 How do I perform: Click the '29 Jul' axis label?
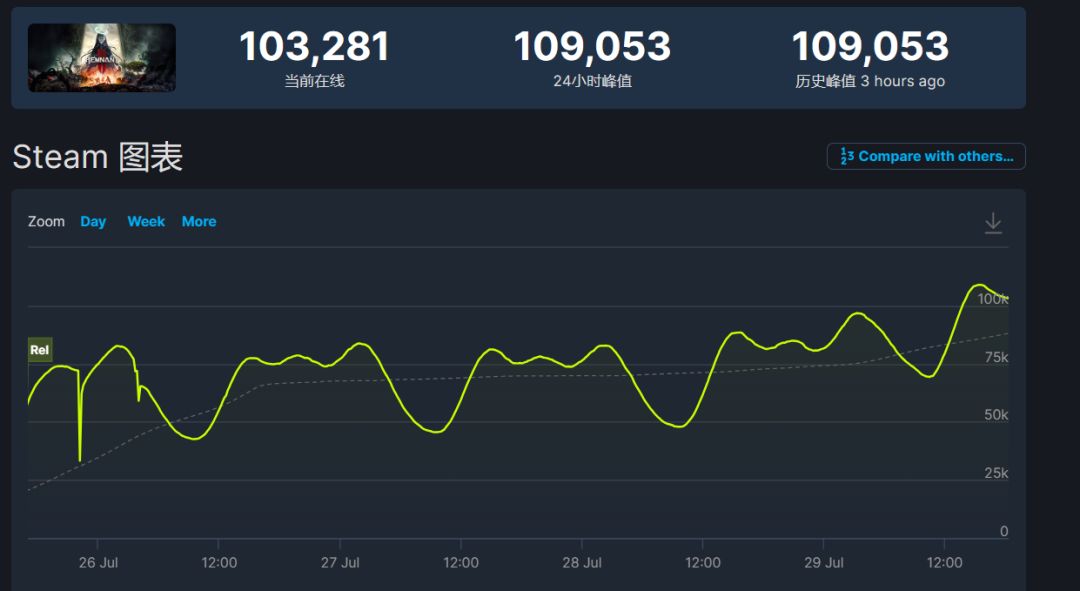[x=824, y=563]
